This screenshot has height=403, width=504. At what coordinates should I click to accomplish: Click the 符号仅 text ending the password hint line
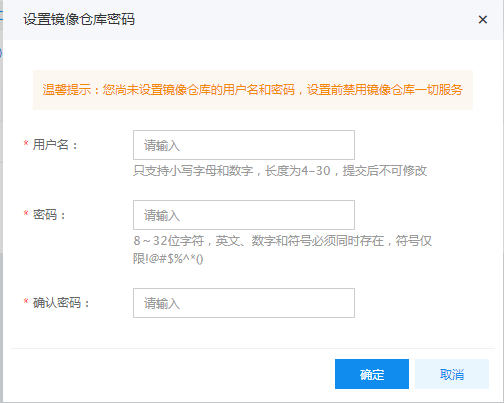[x=414, y=241]
